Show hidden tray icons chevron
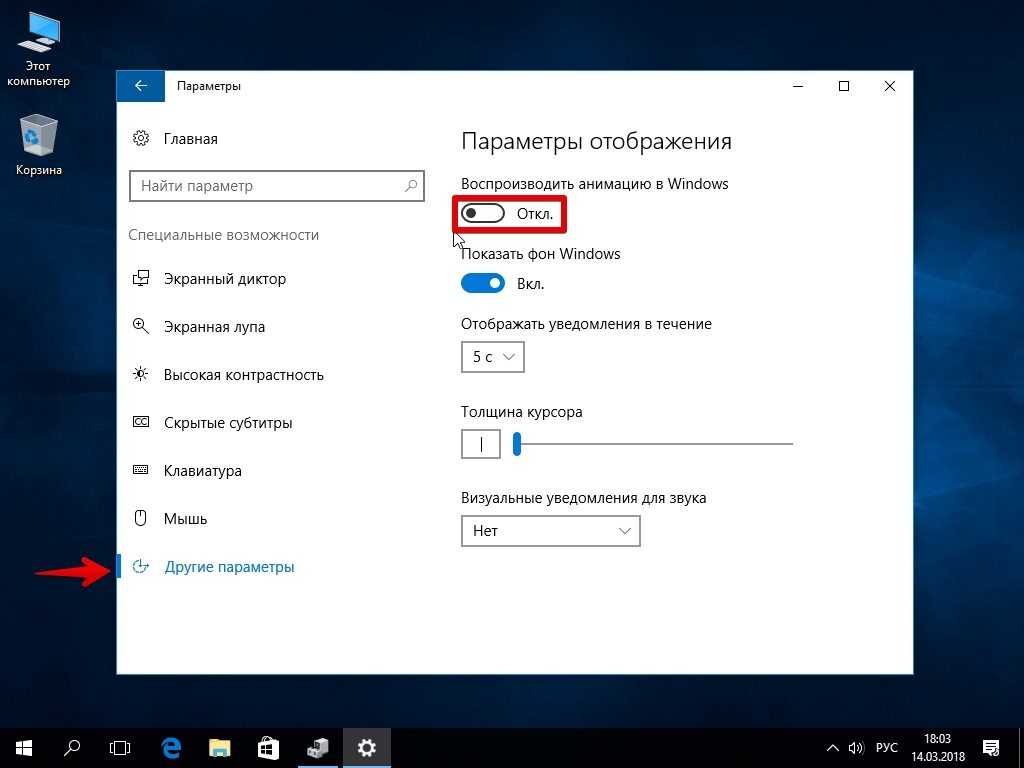Viewport: 1024px width, 768px height. coord(833,748)
